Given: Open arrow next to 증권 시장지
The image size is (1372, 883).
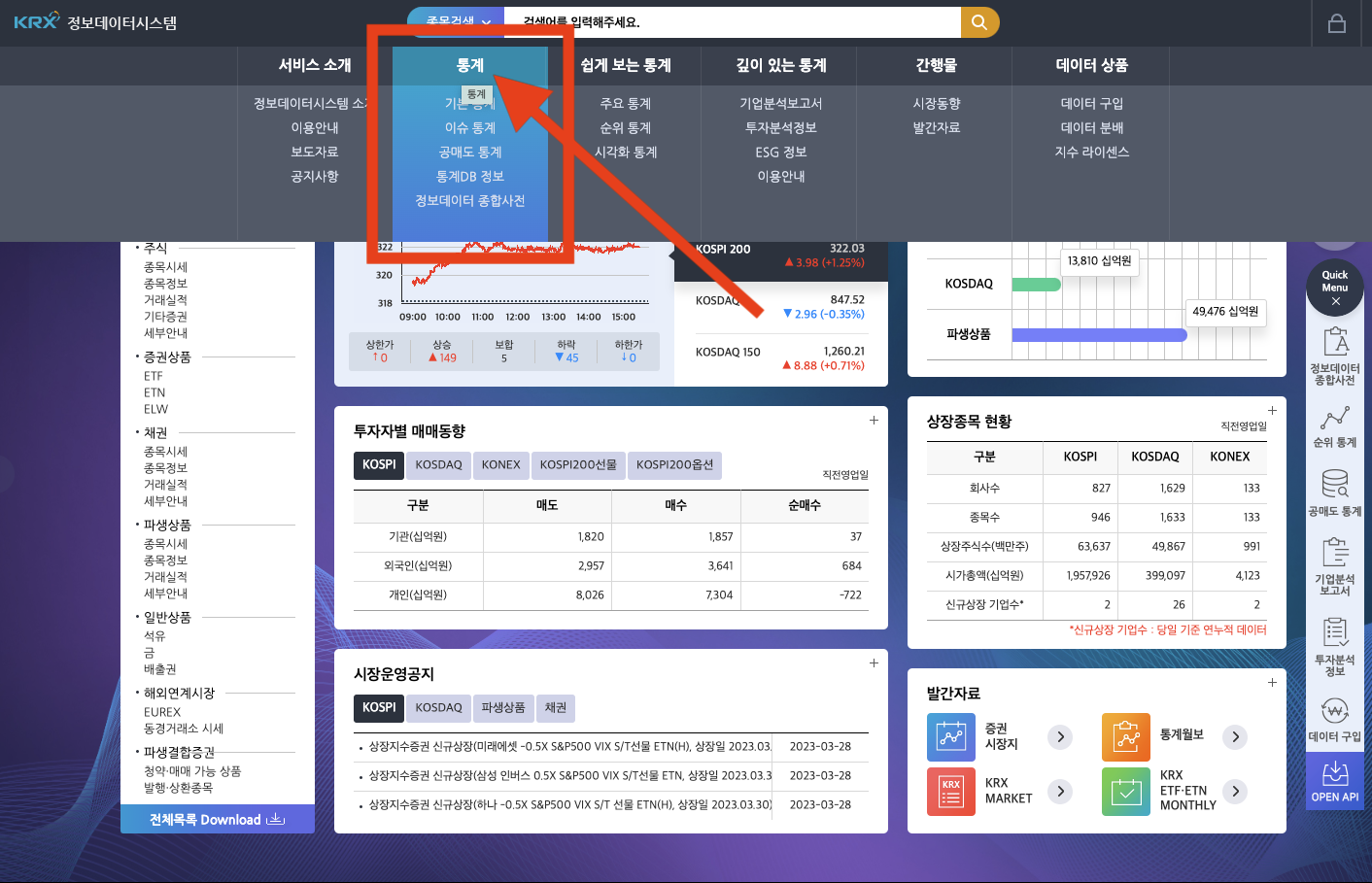Looking at the screenshot, I should click(x=1060, y=737).
